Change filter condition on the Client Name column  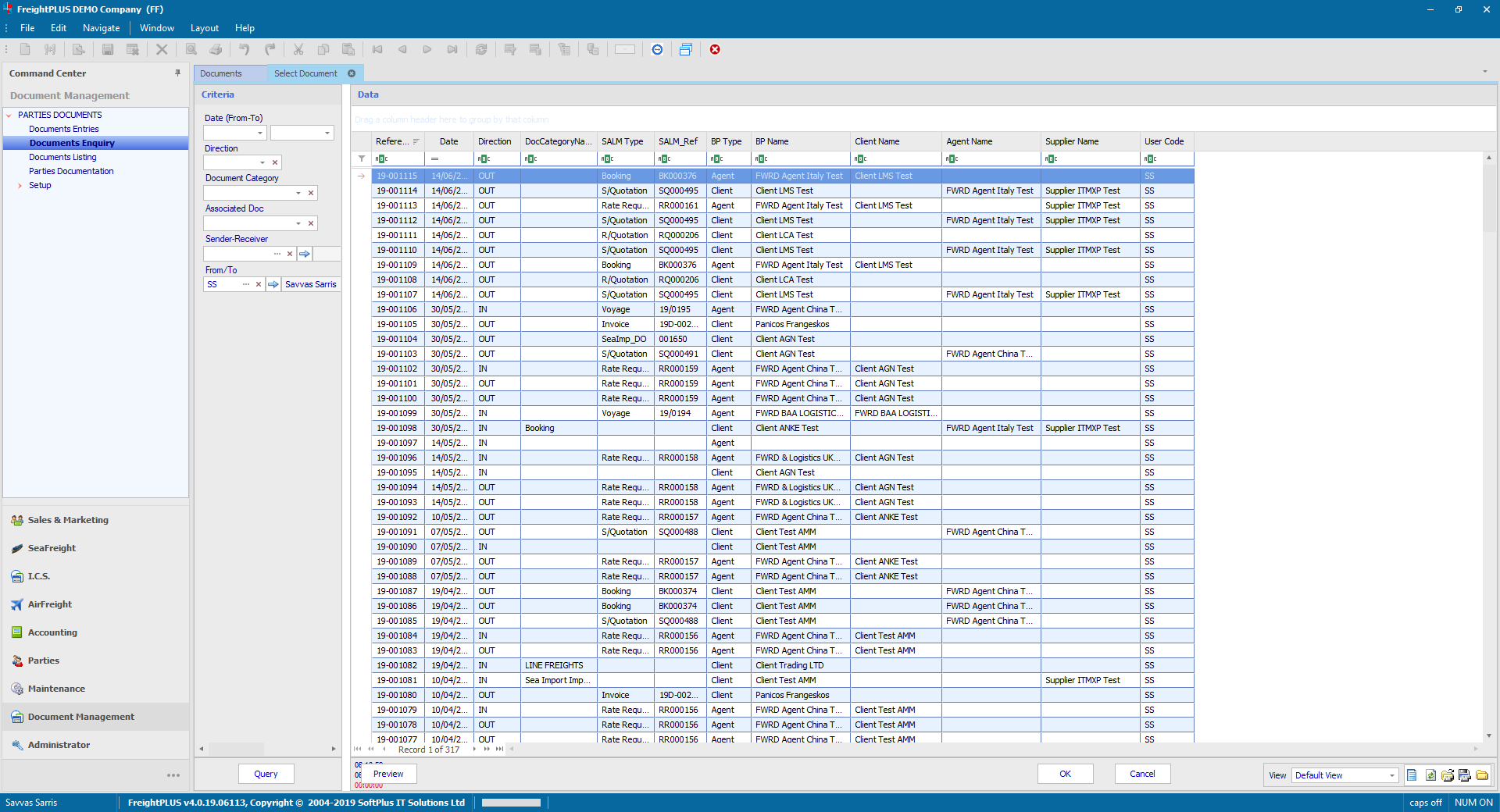click(859, 158)
